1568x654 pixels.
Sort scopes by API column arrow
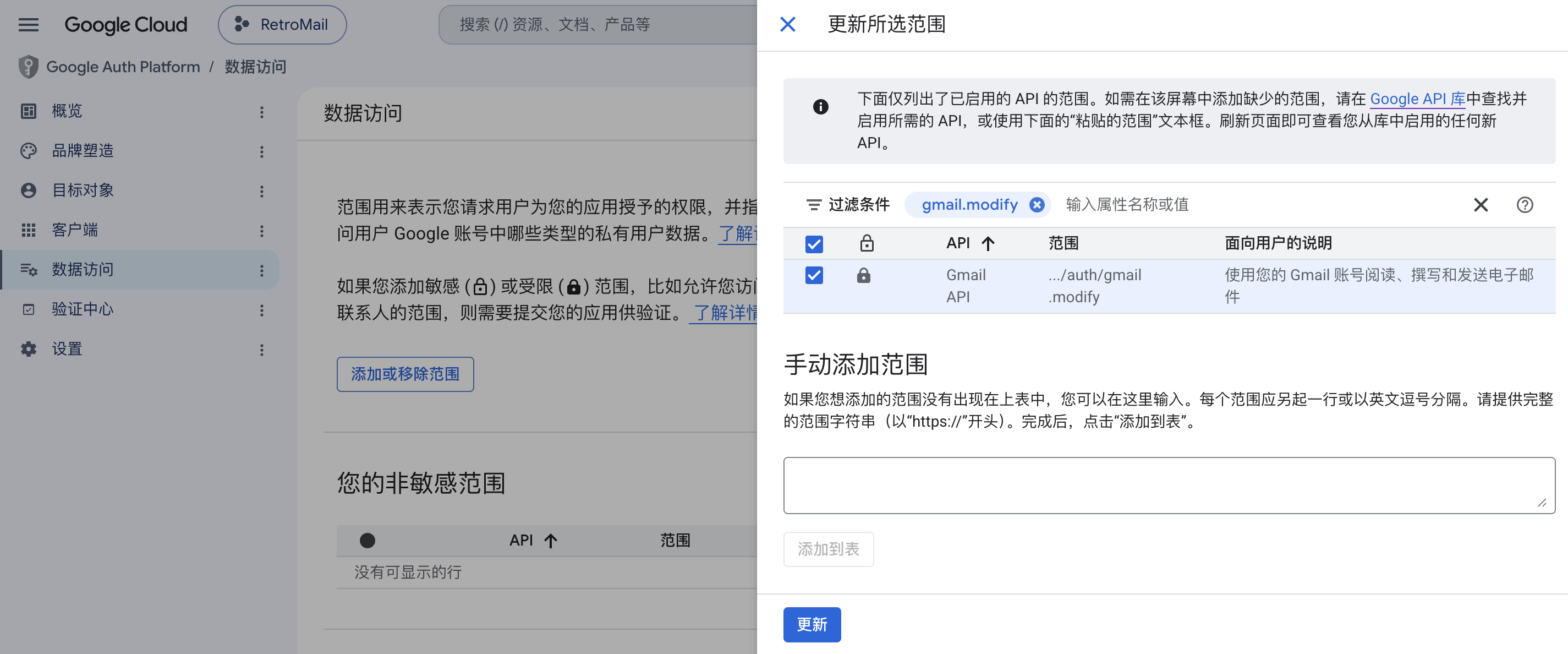(988, 243)
